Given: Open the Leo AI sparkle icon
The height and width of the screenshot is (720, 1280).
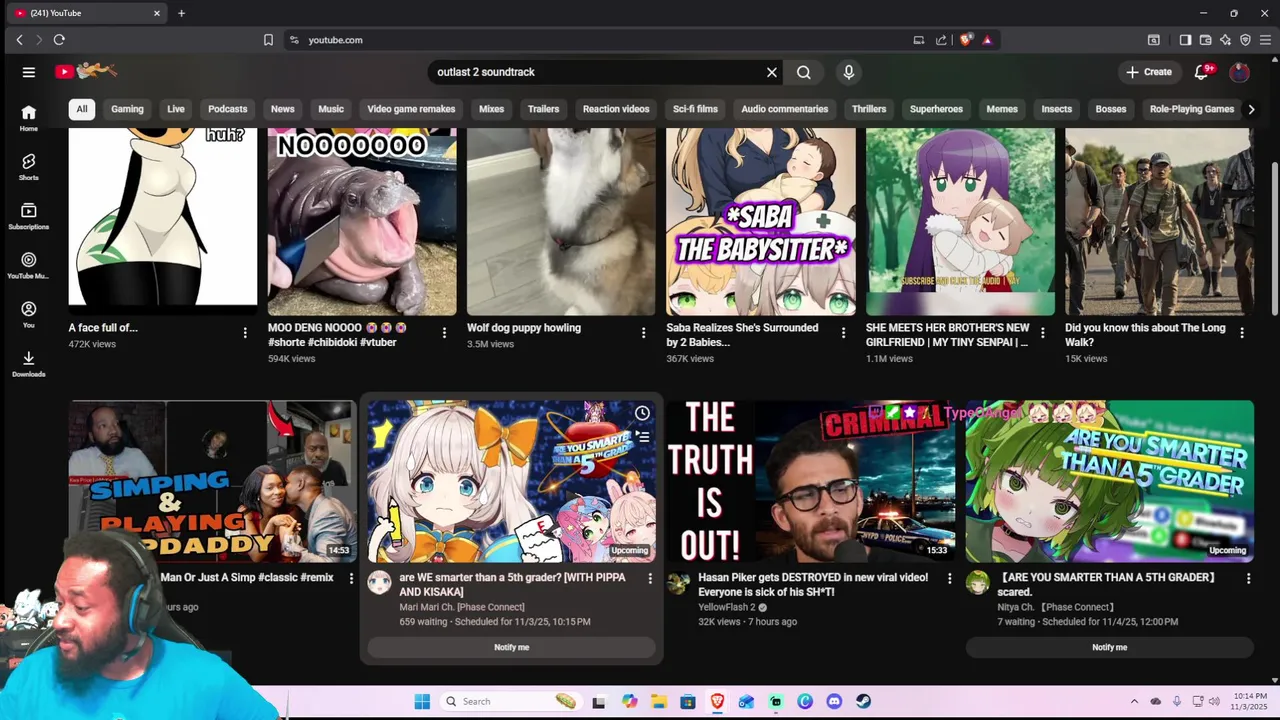Looking at the screenshot, I should pos(1225,40).
